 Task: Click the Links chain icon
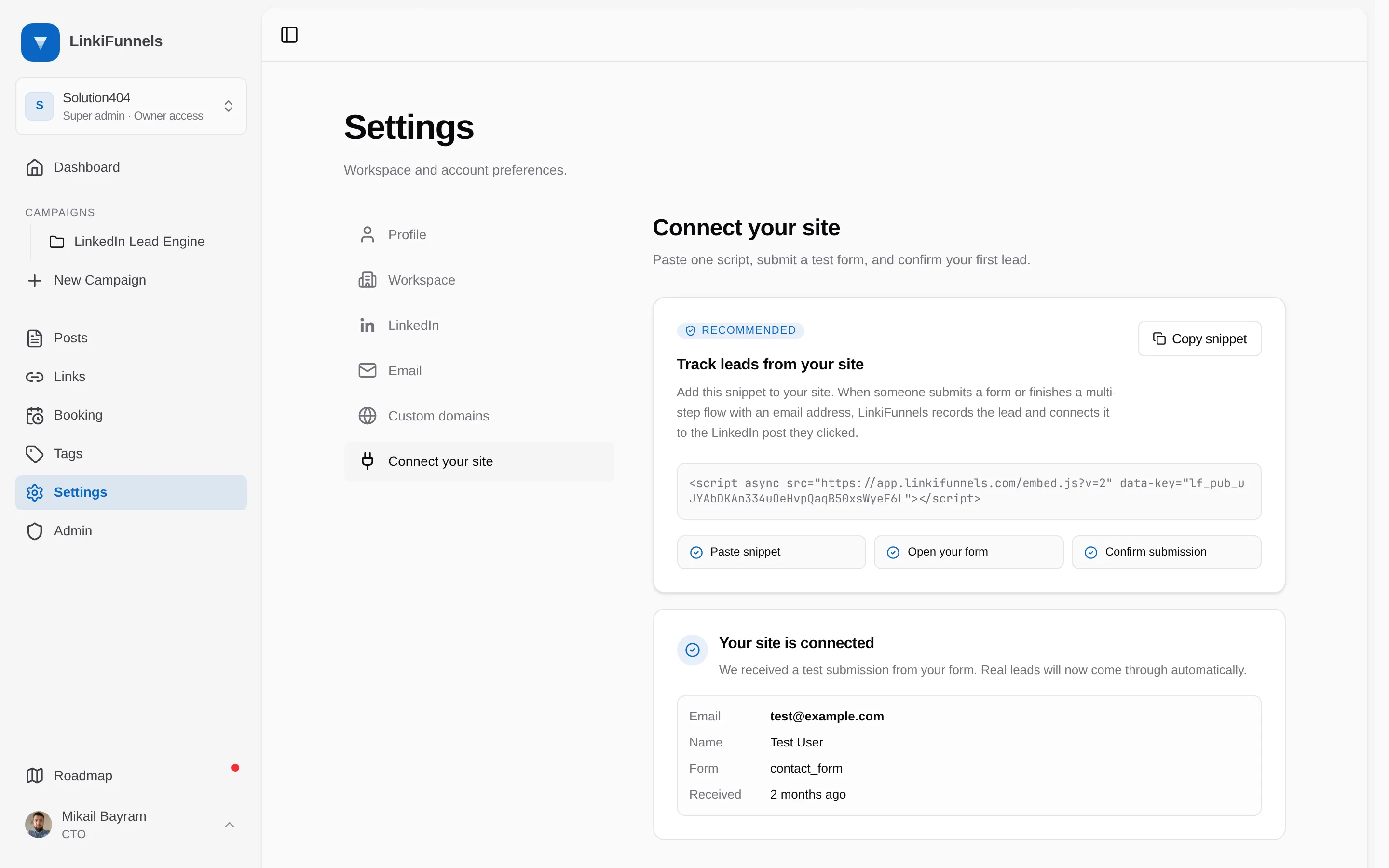[x=34, y=377]
